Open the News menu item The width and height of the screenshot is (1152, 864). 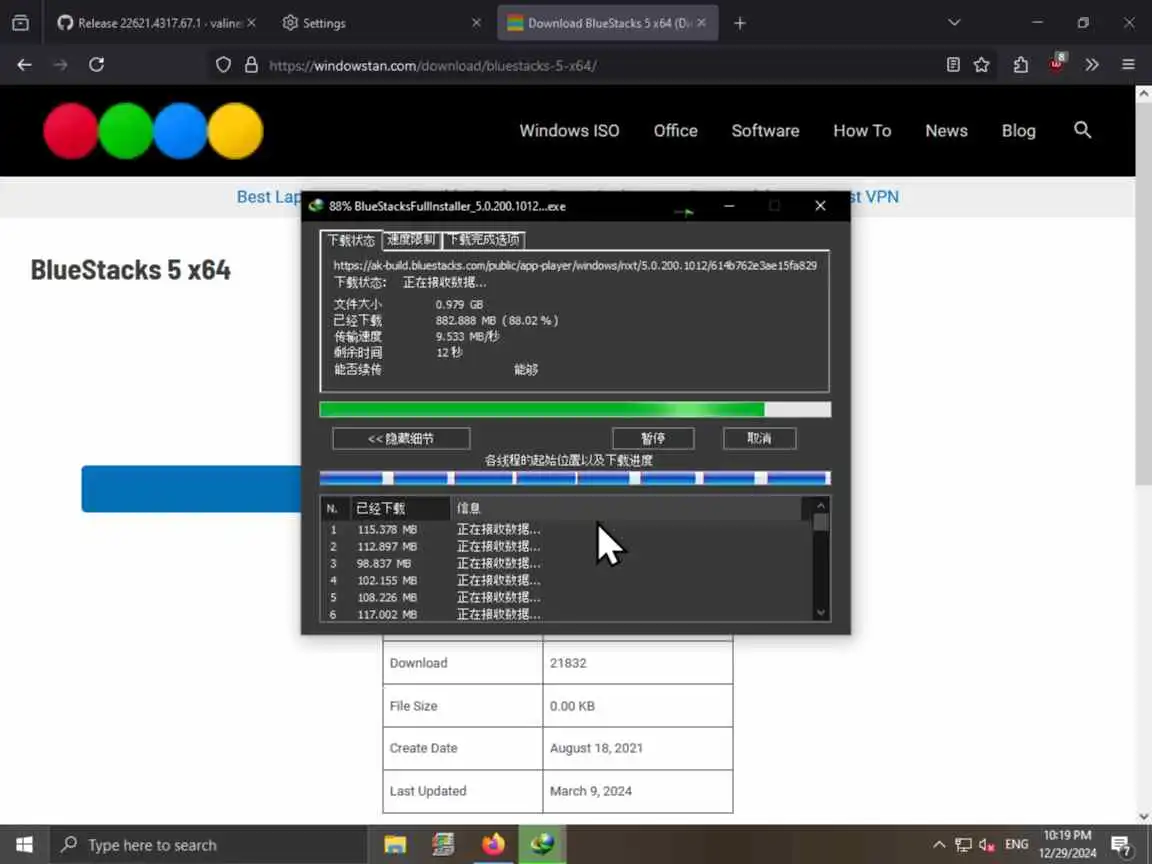pos(946,131)
